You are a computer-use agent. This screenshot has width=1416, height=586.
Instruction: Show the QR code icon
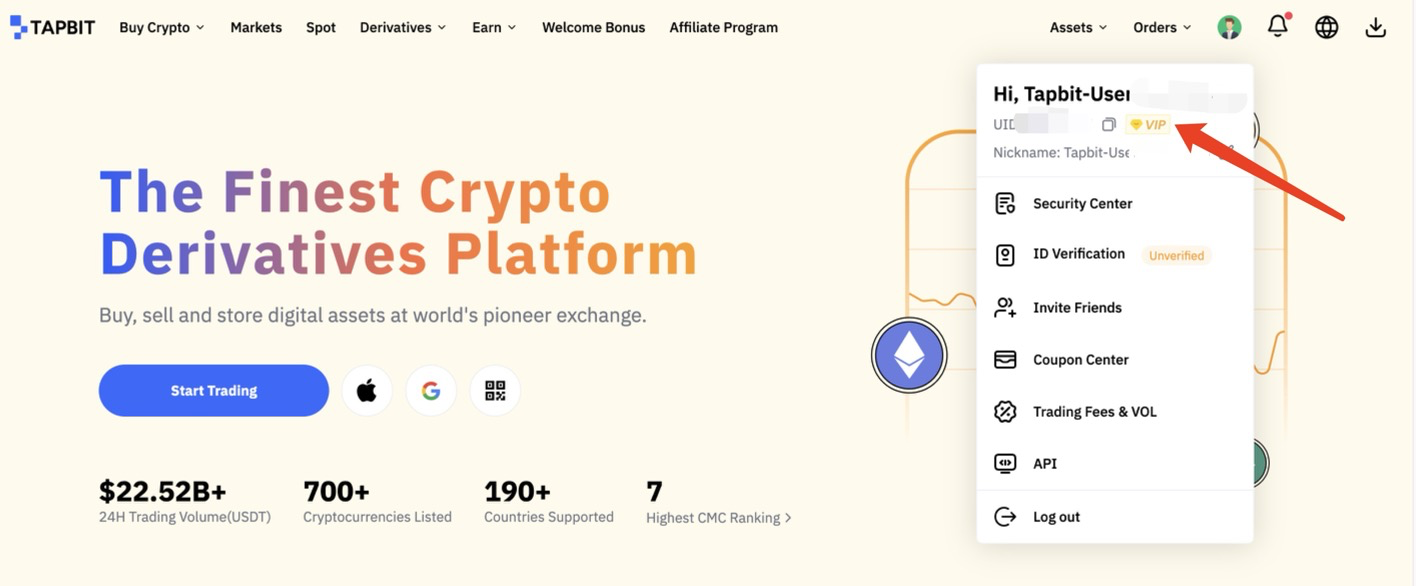(495, 391)
